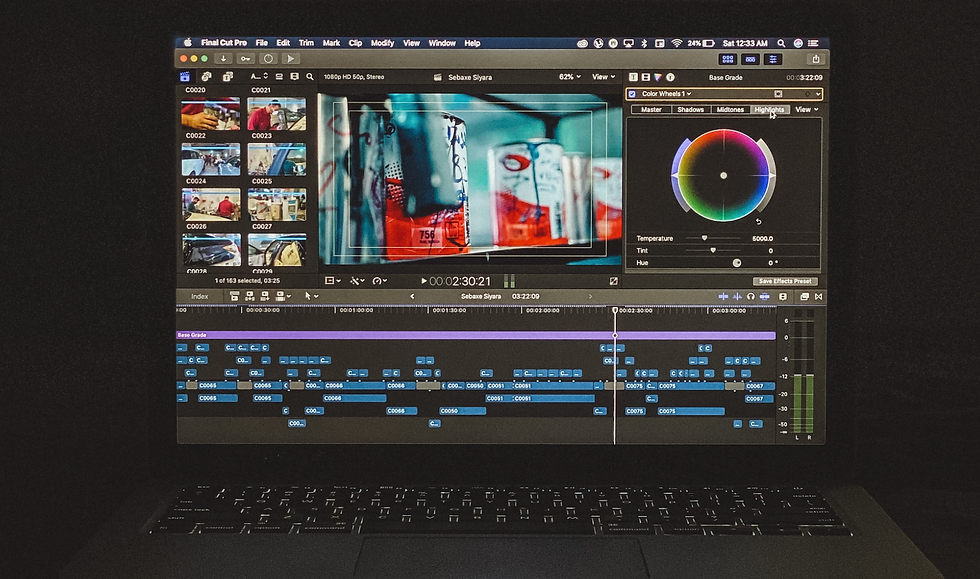This screenshot has height=579, width=980.
Task: Click Save Effects Preset button
Action: pos(785,281)
